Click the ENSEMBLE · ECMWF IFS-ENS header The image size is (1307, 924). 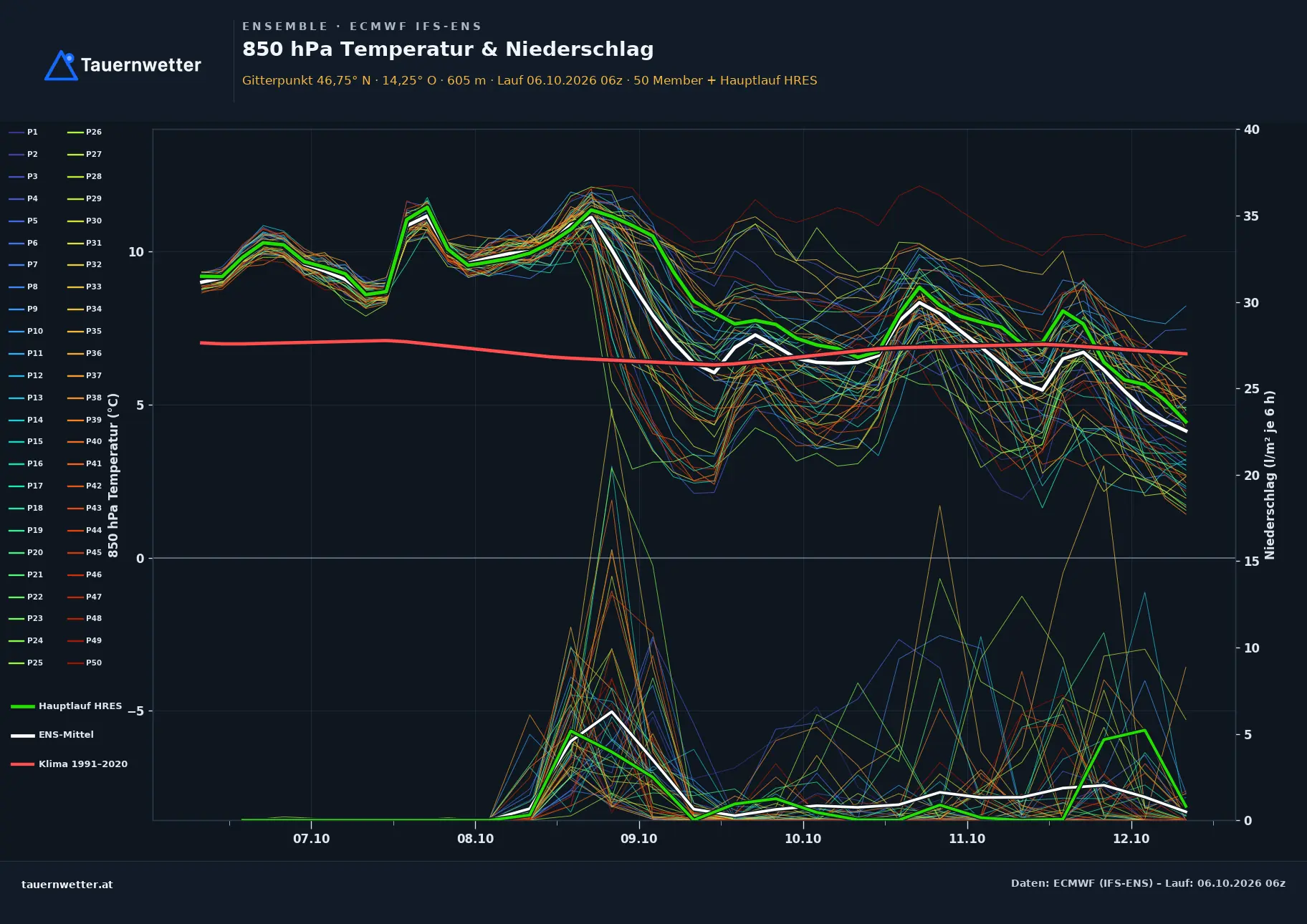(362, 27)
